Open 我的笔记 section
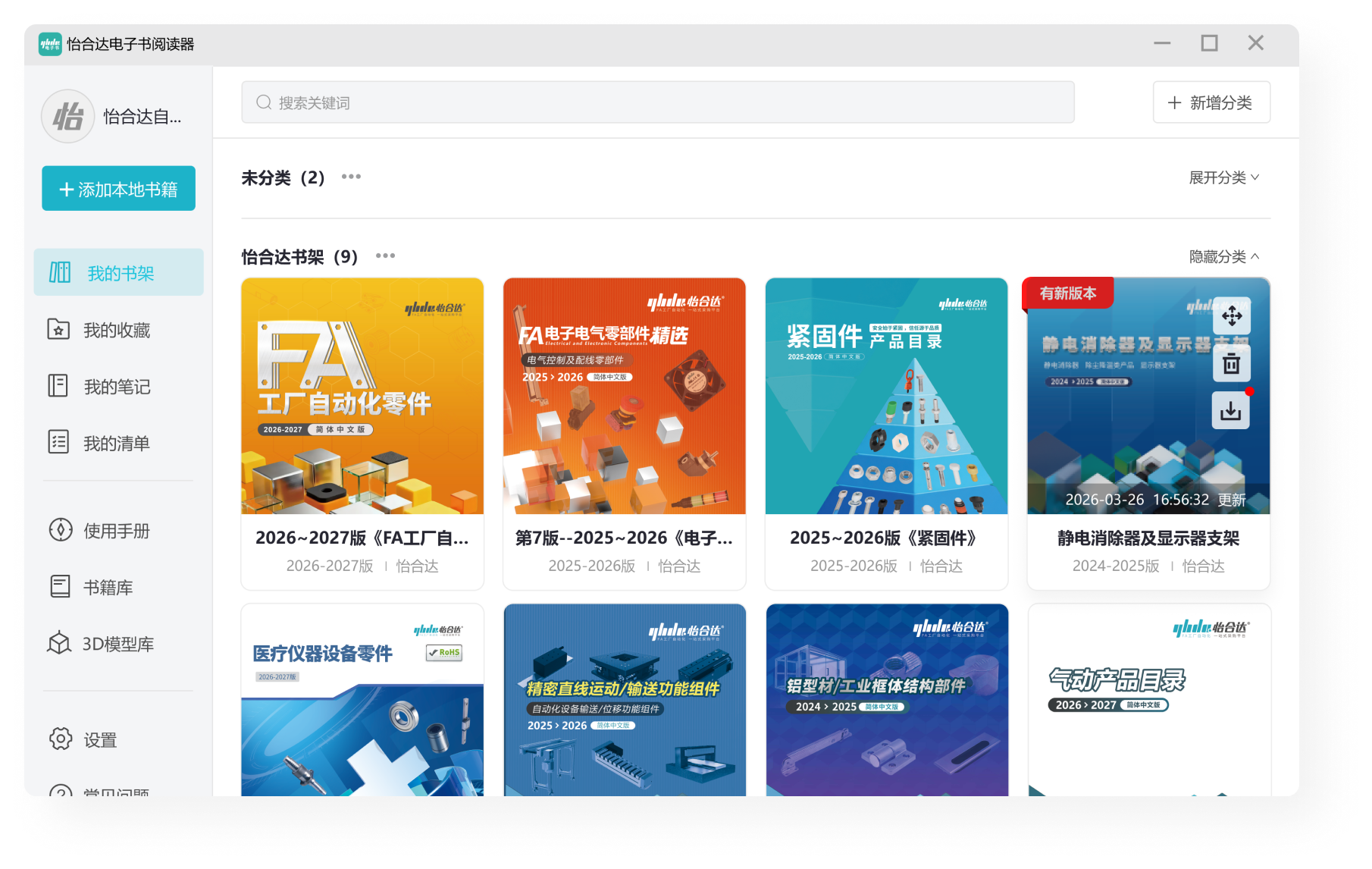This screenshot has height=869, width=1372. click(x=119, y=386)
